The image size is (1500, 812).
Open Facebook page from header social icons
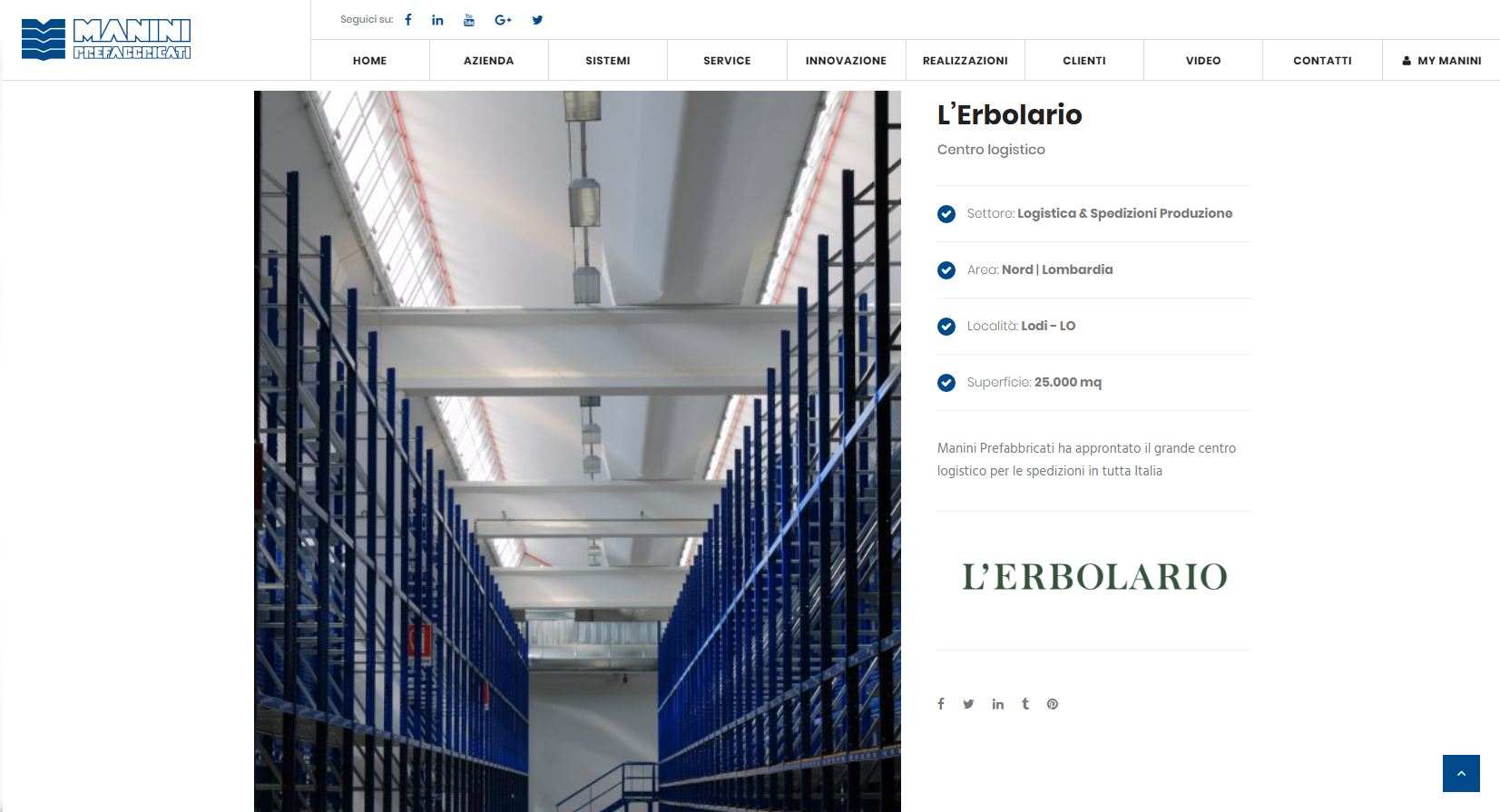(x=408, y=20)
